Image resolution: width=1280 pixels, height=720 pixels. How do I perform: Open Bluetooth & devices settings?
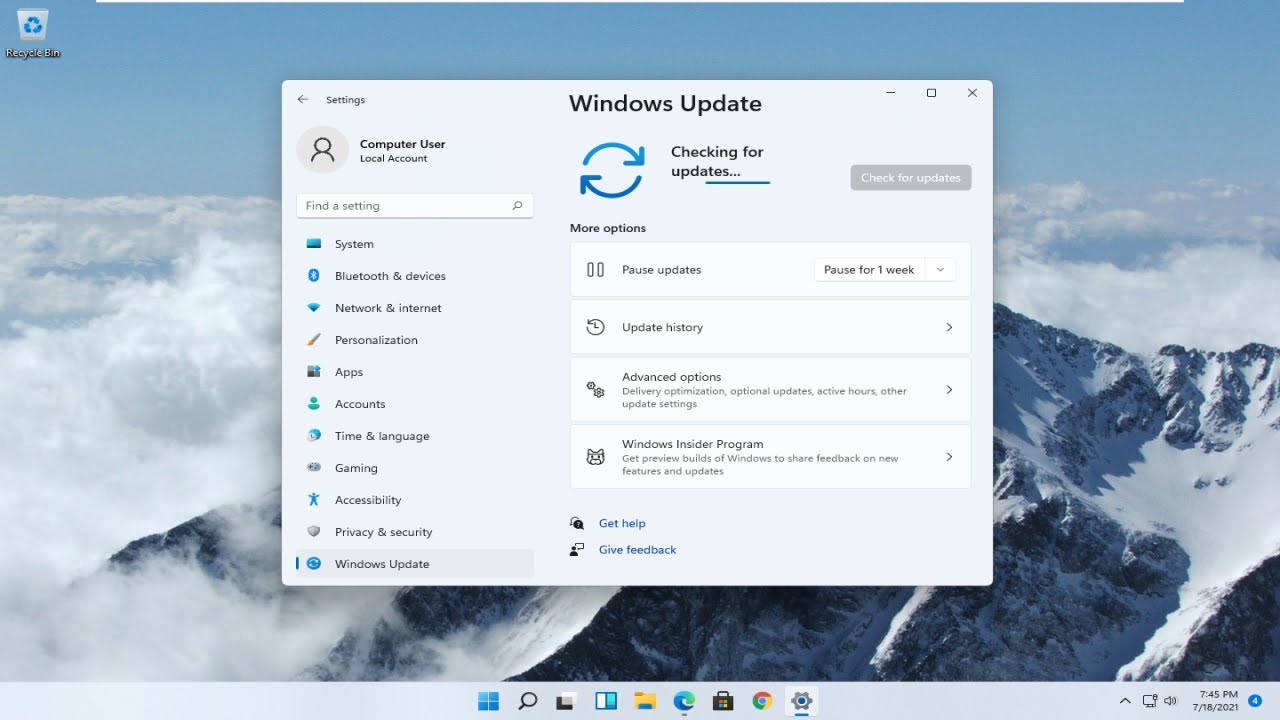(x=390, y=276)
